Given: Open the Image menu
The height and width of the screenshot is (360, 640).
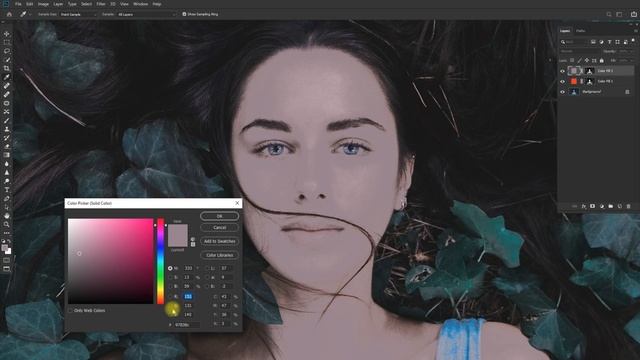Looking at the screenshot, I should coord(43,4).
